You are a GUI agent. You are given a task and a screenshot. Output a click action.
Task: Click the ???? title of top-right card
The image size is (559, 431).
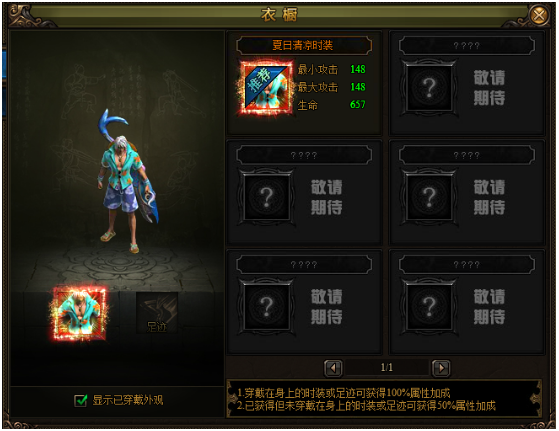coord(467,46)
